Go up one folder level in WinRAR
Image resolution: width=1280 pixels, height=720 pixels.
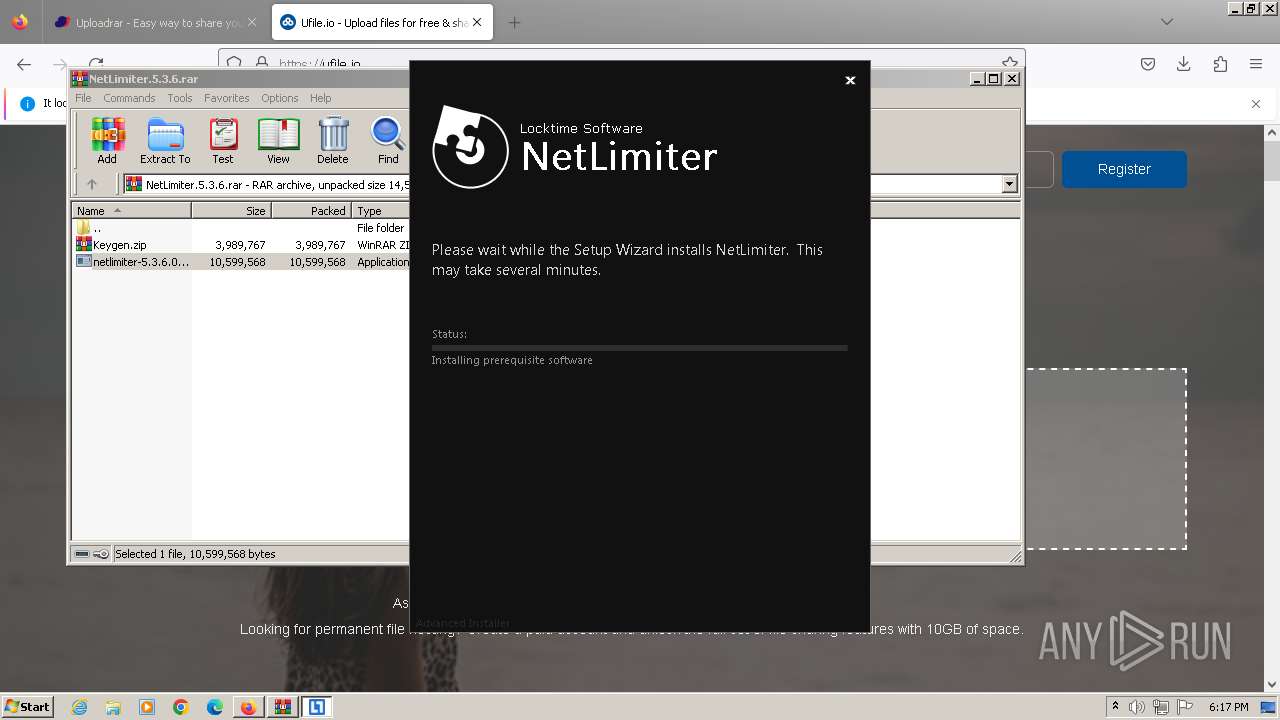pyautogui.click(x=92, y=184)
